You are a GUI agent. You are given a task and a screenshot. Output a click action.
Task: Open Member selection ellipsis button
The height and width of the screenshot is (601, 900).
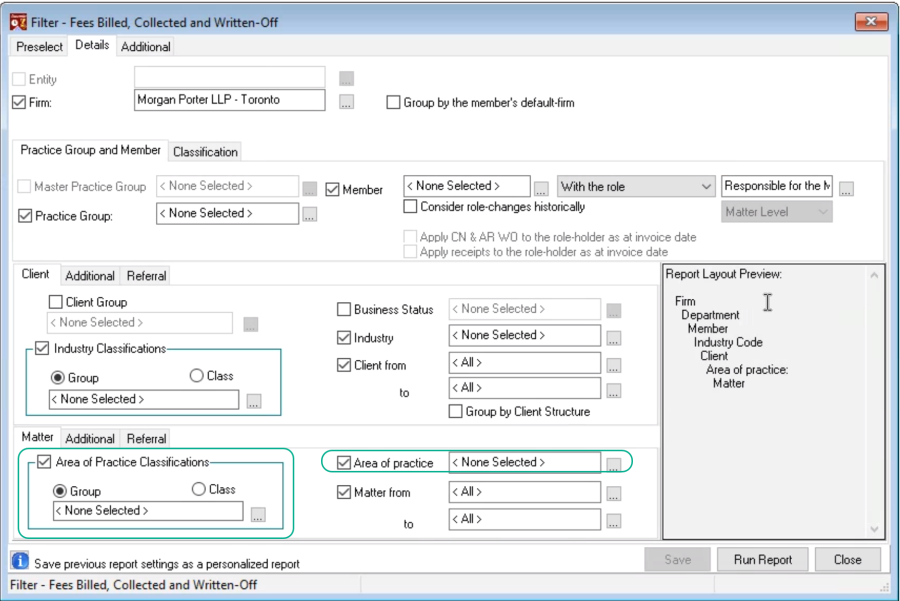pos(541,188)
